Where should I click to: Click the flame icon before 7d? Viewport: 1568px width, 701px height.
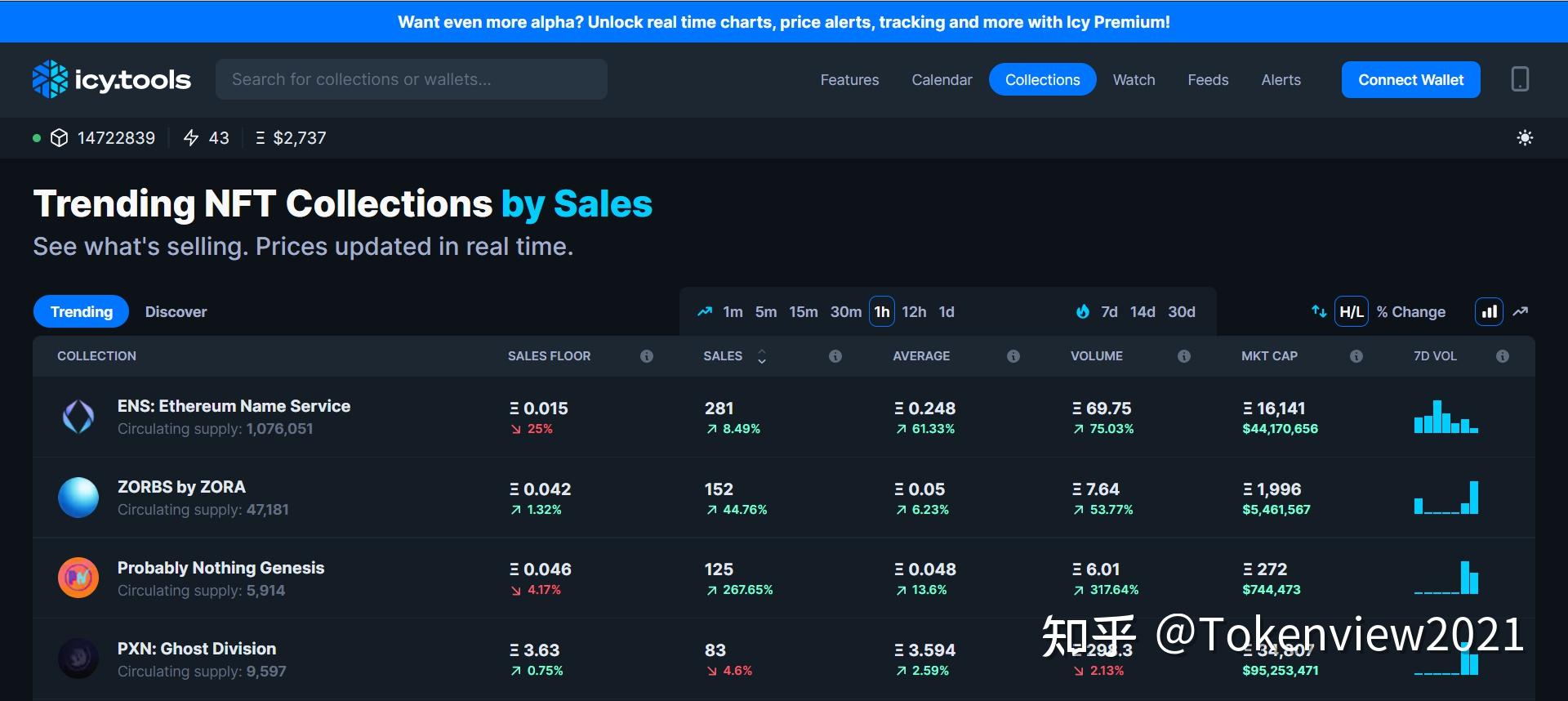(x=1083, y=311)
